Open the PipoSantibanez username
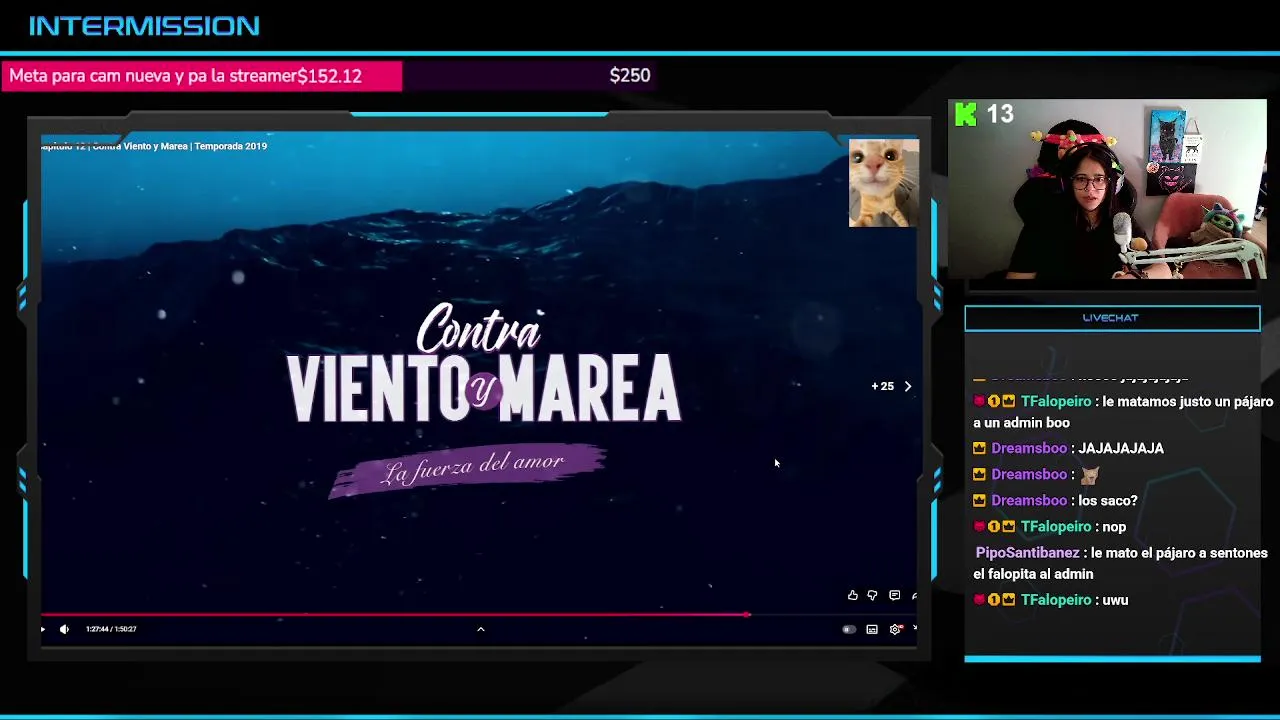Screen dimensions: 1280x720 1028,552
